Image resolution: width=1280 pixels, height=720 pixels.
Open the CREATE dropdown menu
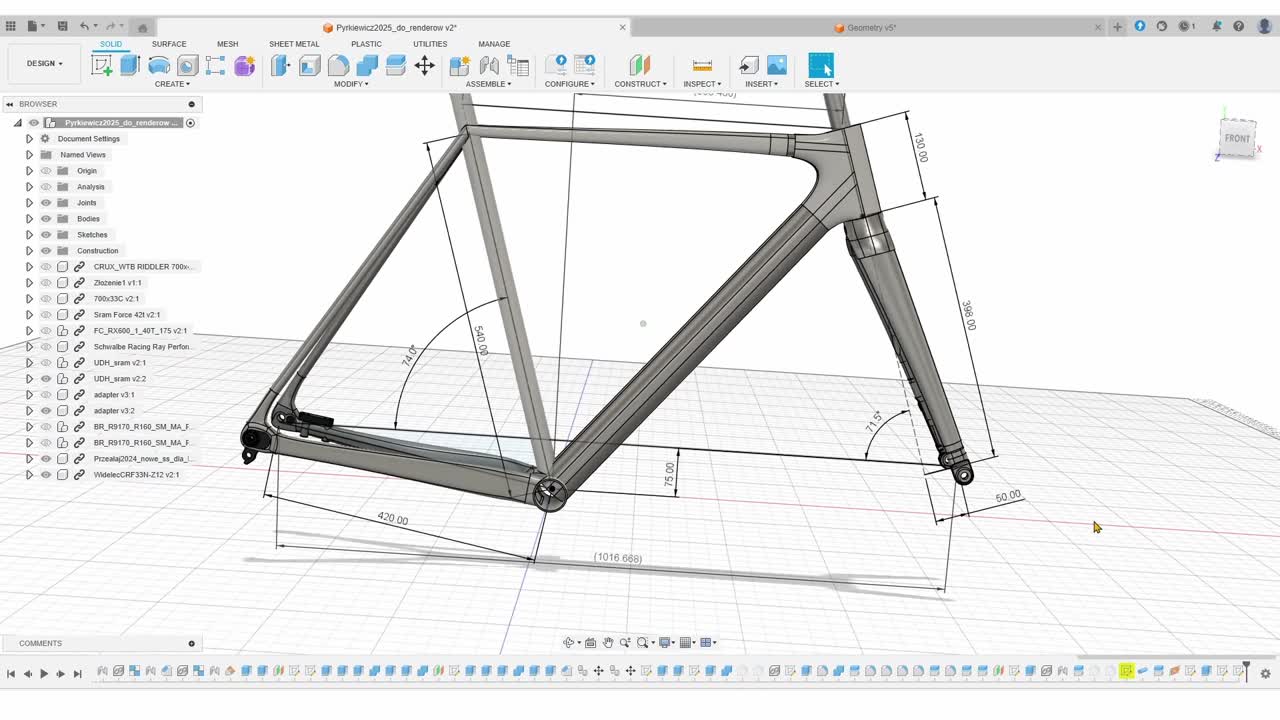(x=172, y=84)
